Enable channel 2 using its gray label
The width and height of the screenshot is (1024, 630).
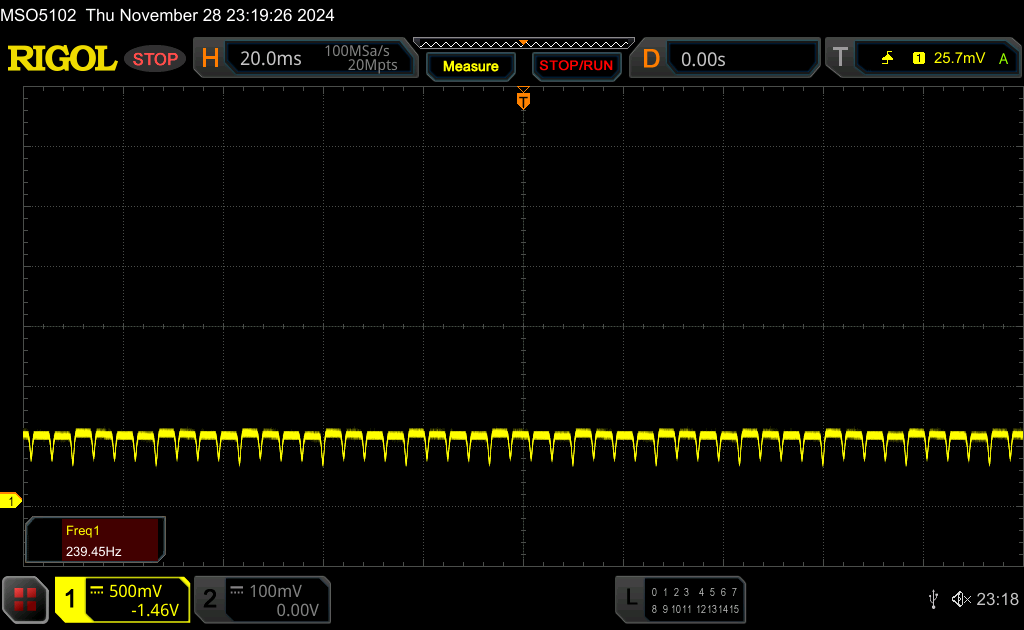[x=210, y=599]
